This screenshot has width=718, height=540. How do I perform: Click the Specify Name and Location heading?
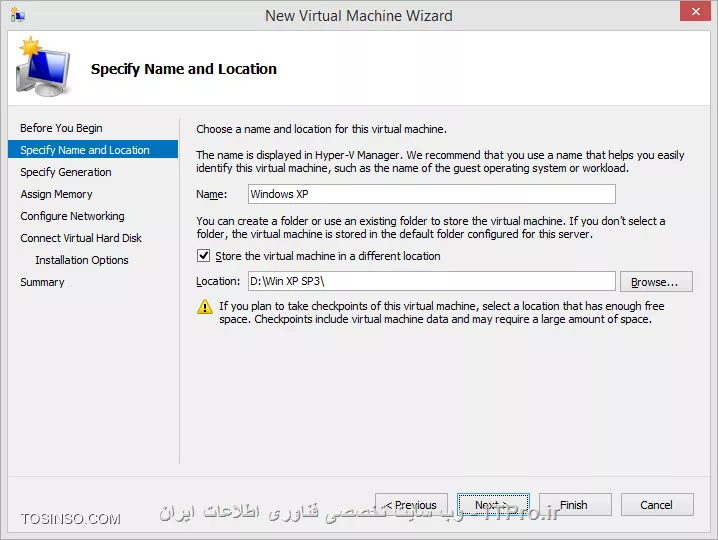click(184, 69)
